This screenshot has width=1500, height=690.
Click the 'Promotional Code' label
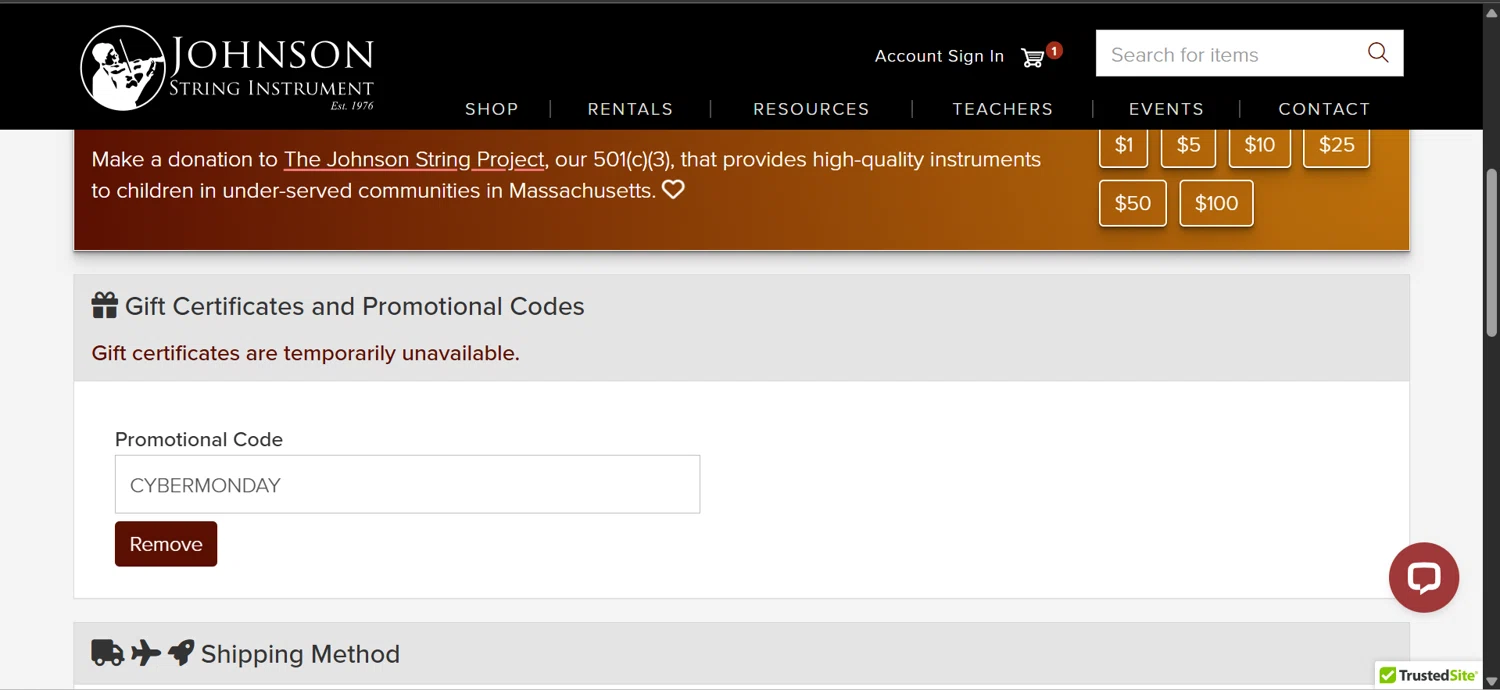click(x=199, y=439)
